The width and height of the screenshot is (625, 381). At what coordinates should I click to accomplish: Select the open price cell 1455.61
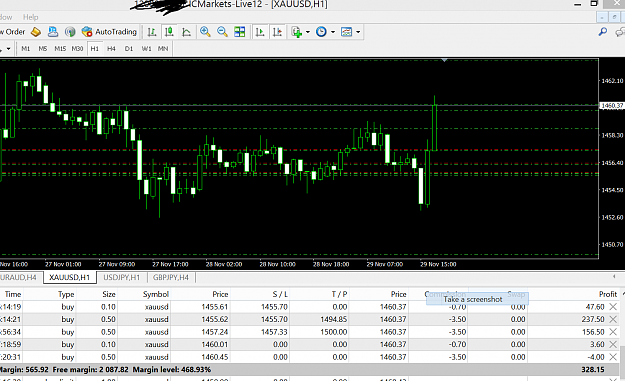(214, 307)
